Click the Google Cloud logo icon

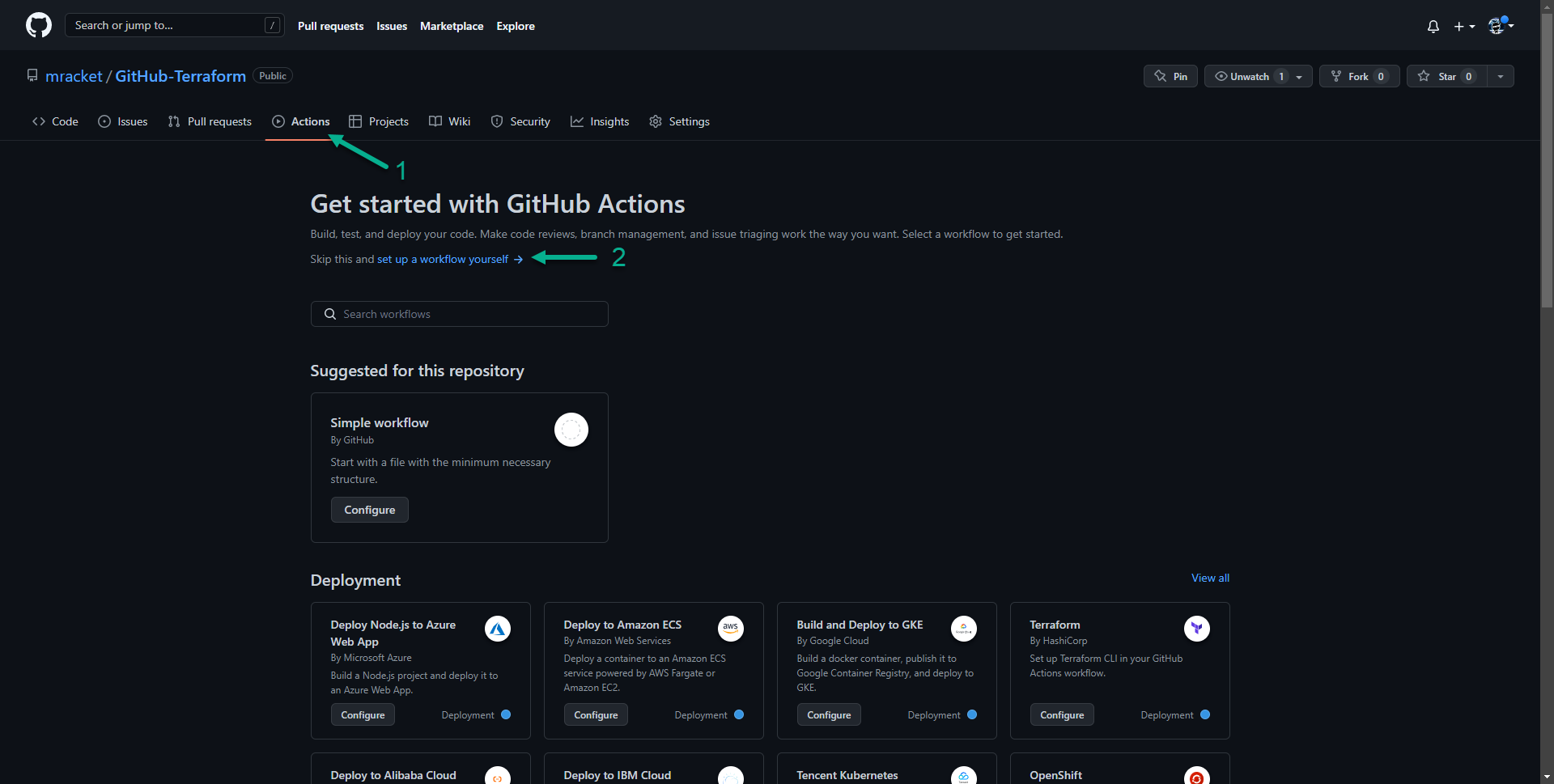point(963,629)
